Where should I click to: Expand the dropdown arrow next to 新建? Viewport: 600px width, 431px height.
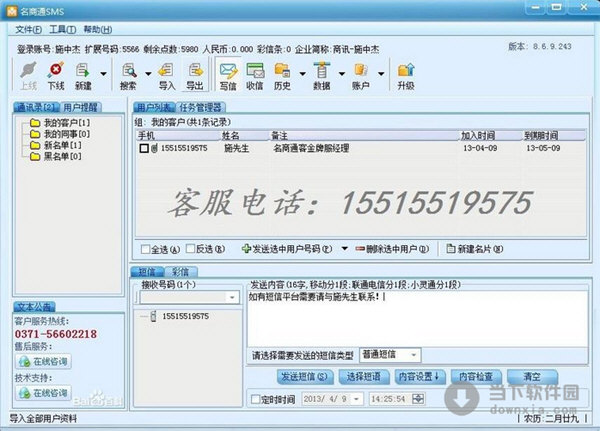pos(103,73)
